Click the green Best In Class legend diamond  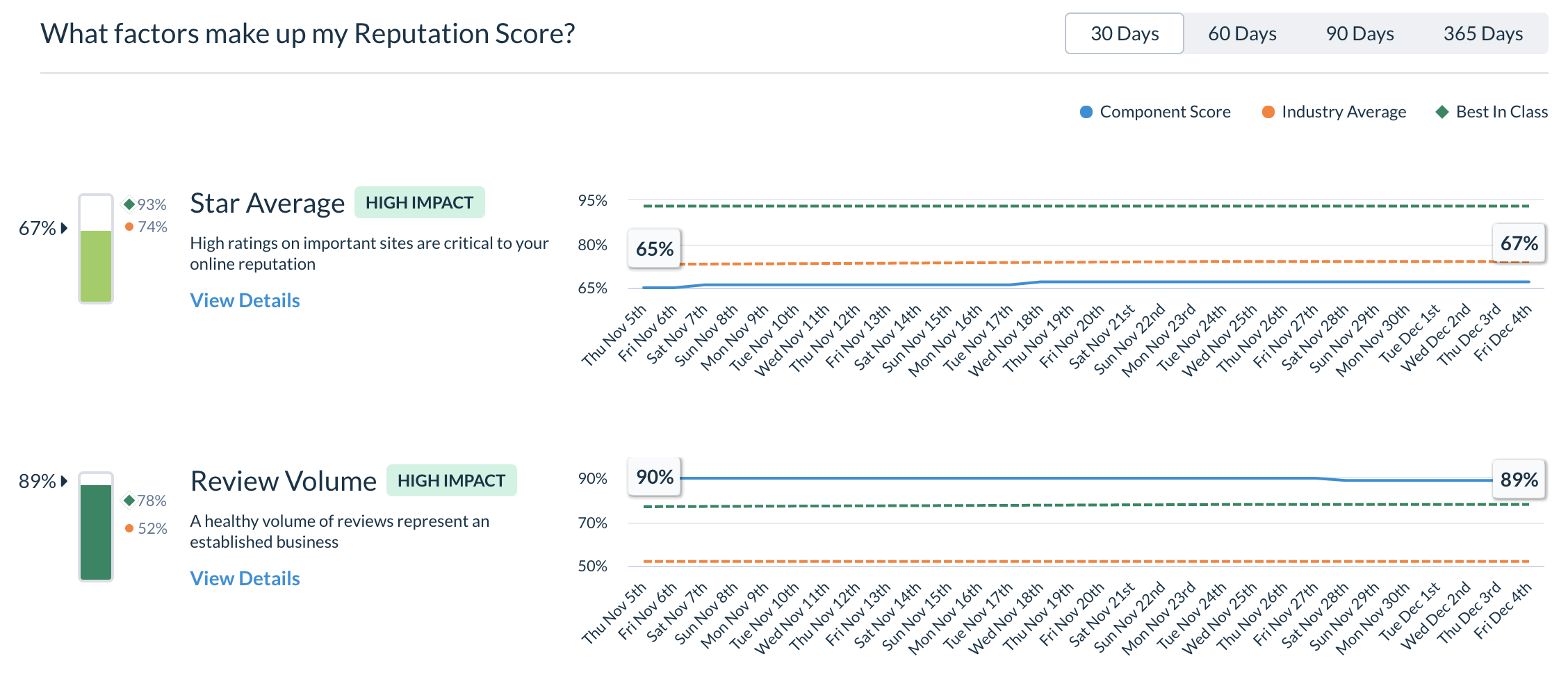(x=1442, y=111)
